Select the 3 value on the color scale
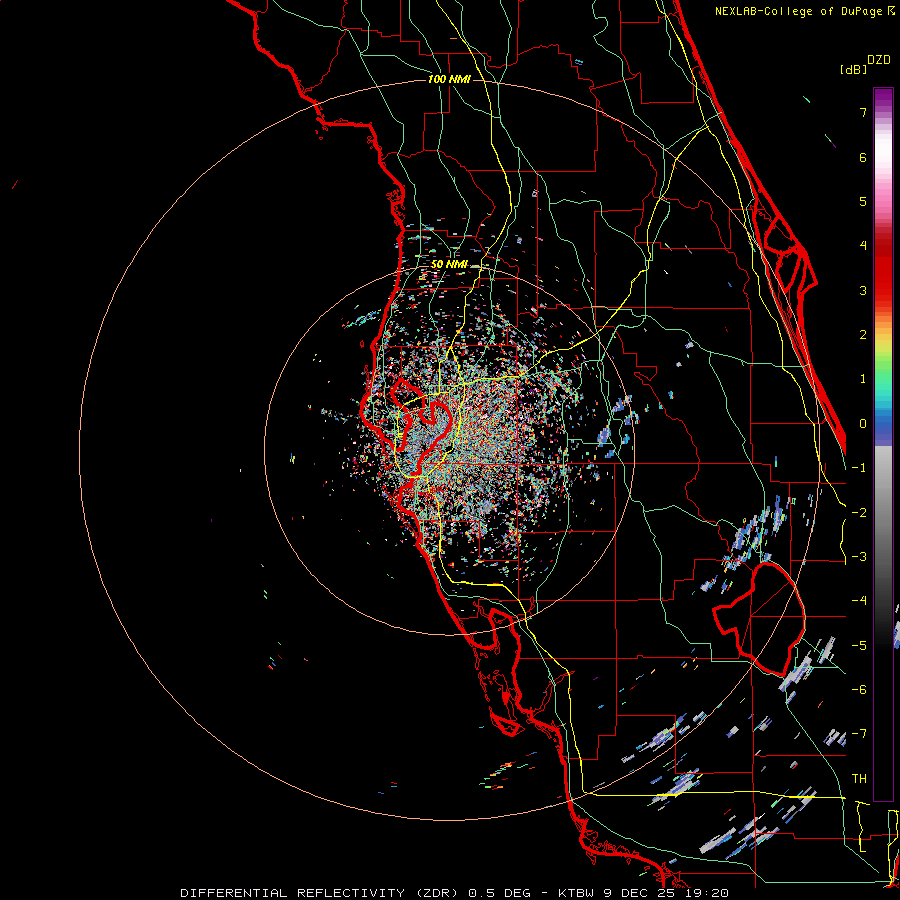The width and height of the screenshot is (900, 900). coord(863,290)
